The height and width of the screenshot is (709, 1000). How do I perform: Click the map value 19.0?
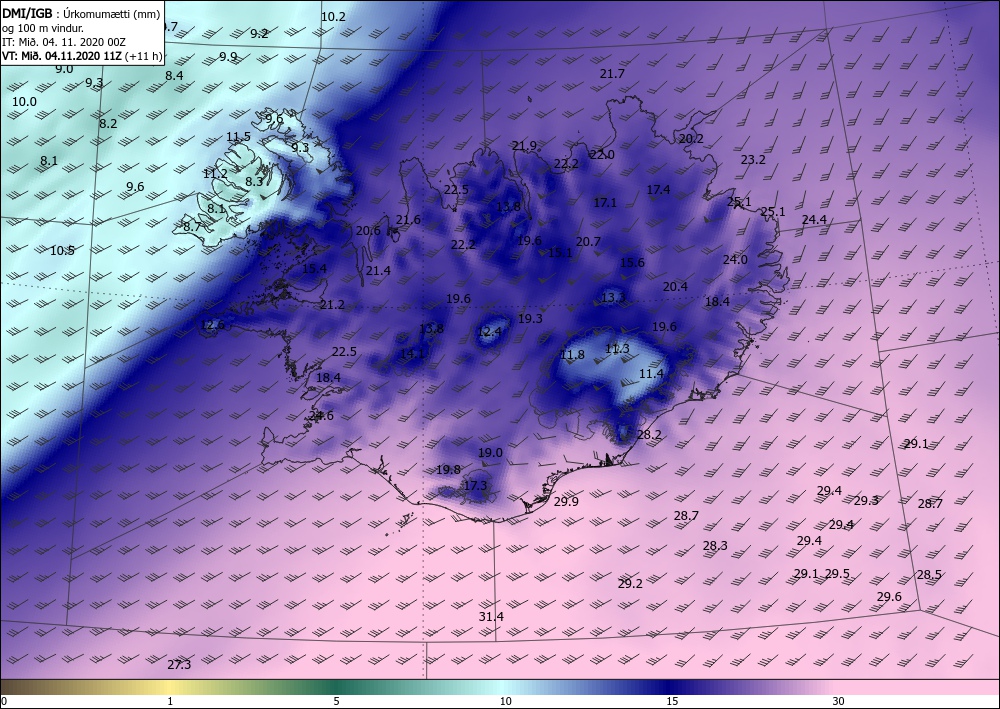click(x=490, y=452)
